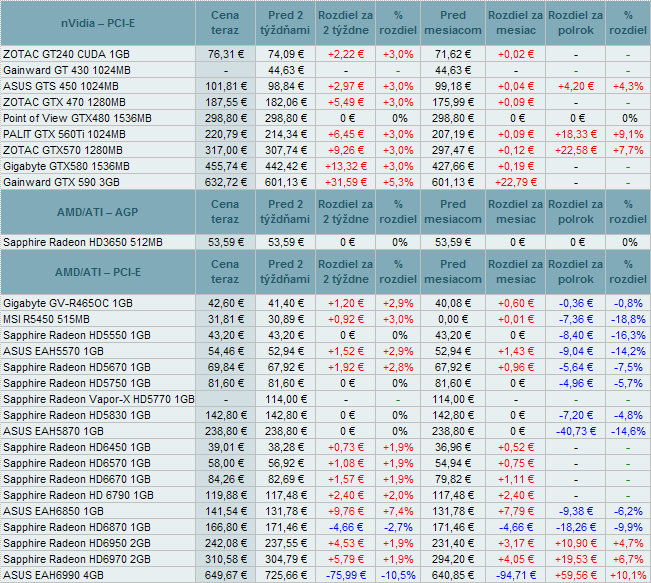Select the +9,76 € two-week difference
The image size is (651, 583).
point(346,511)
